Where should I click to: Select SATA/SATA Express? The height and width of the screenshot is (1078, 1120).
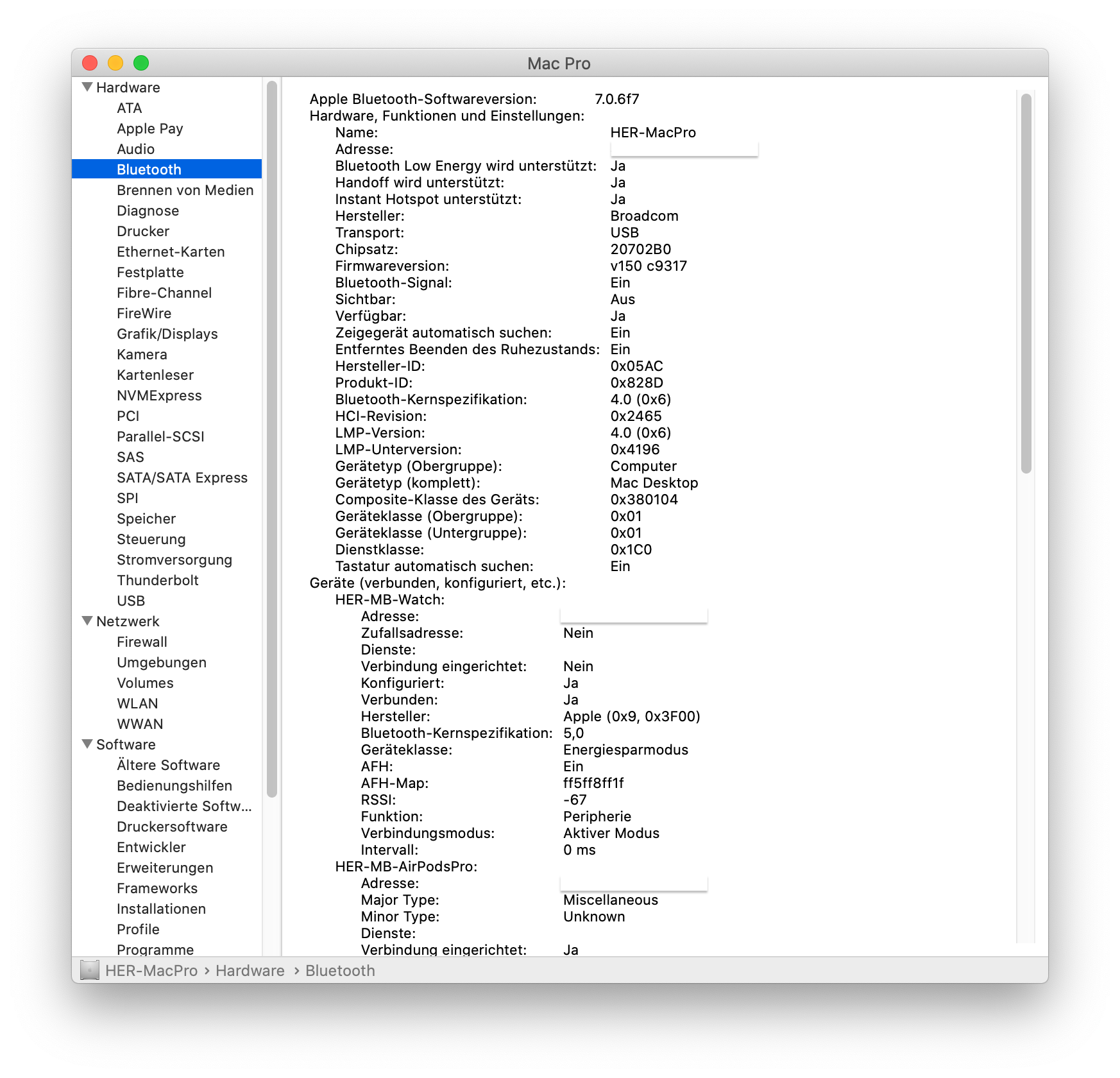182,477
